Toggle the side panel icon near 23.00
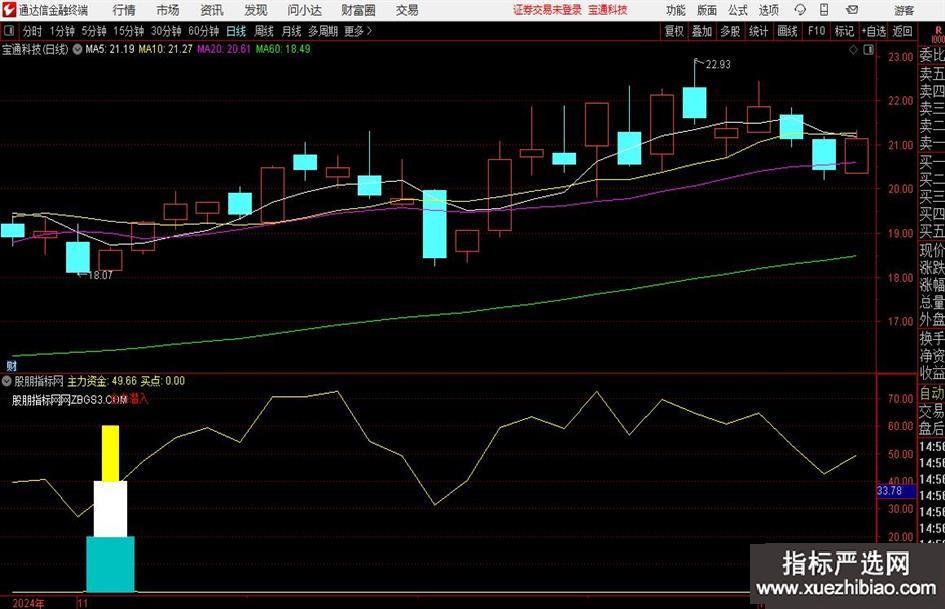Viewport: 945px width, 609px height. pyautogui.click(x=868, y=50)
